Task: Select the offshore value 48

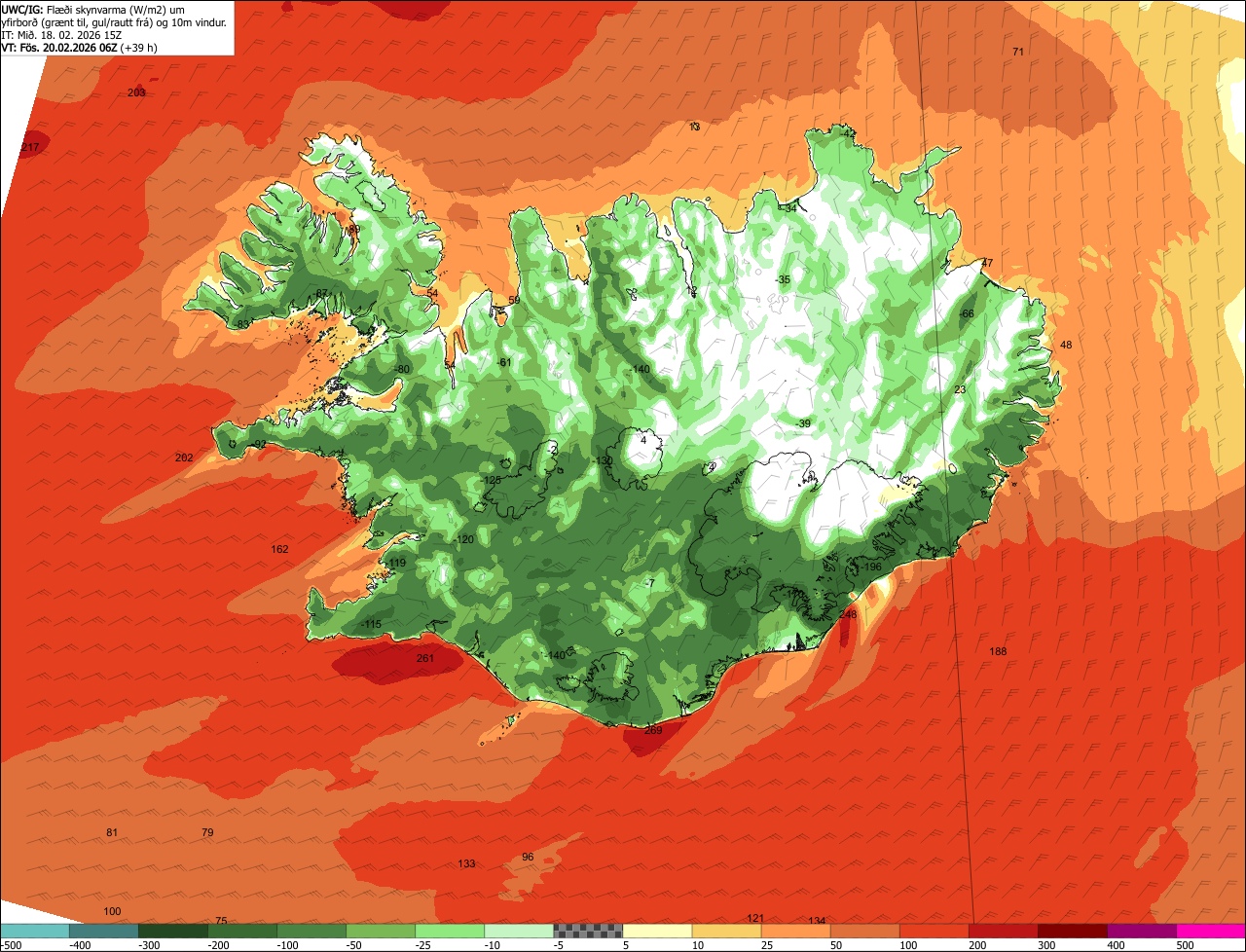Action: coord(1066,346)
